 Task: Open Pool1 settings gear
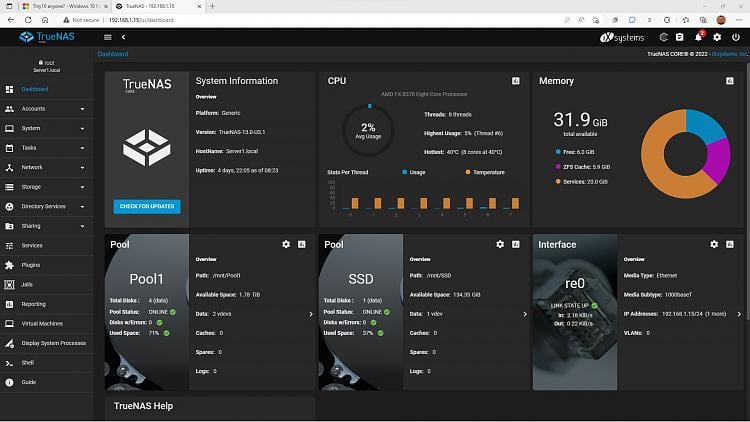click(286, 244)
